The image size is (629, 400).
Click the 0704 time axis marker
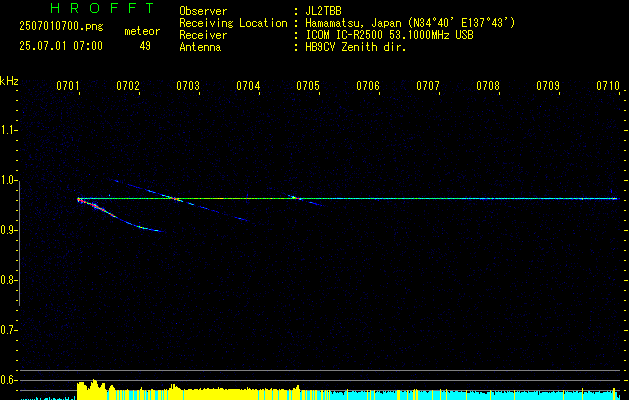248,86
